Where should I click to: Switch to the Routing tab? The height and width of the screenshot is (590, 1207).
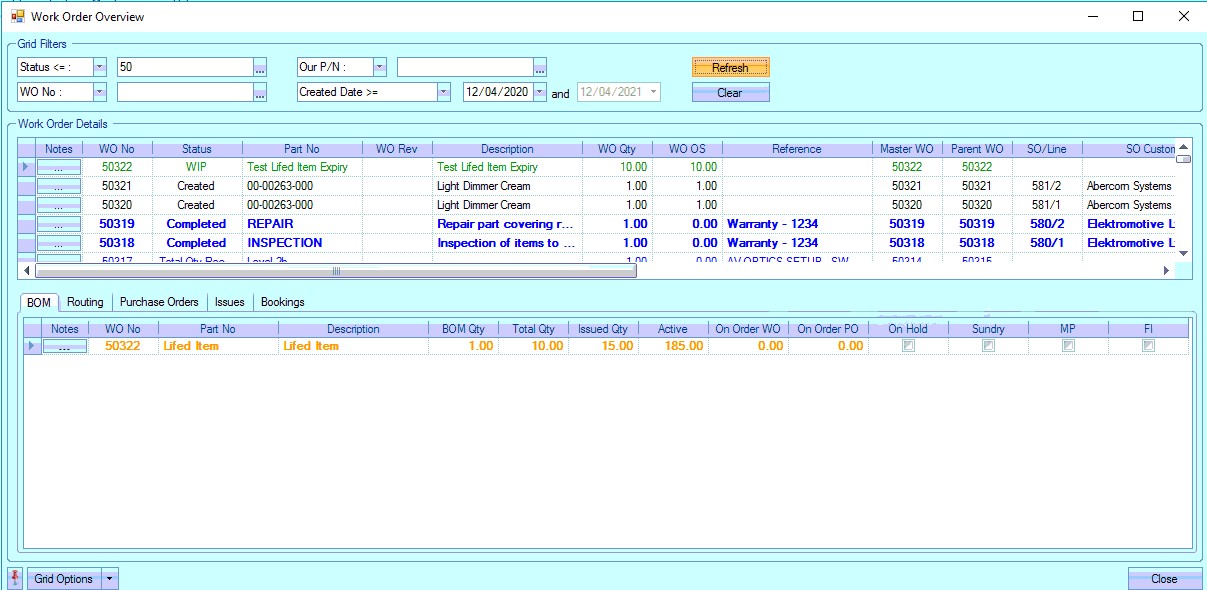85,302
